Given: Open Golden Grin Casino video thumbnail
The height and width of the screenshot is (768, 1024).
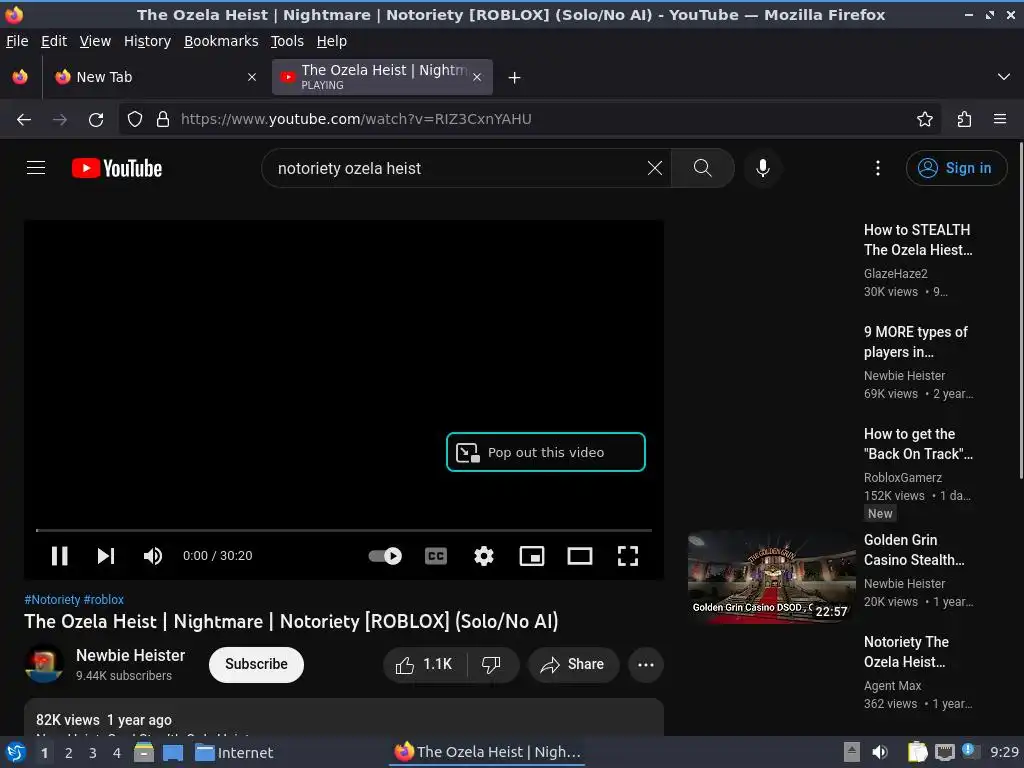Looking at the screenshot, I should 771,576.
